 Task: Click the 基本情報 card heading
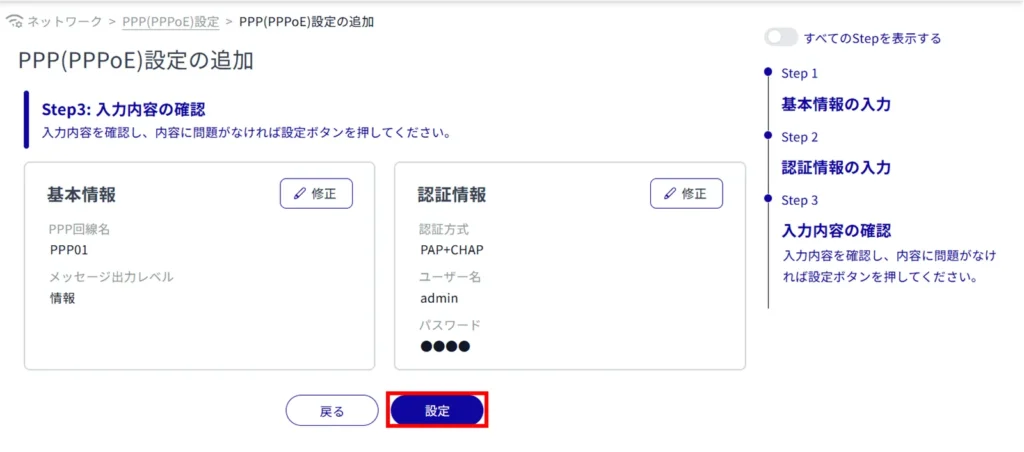pyautogui.click(x=82, y=194)
